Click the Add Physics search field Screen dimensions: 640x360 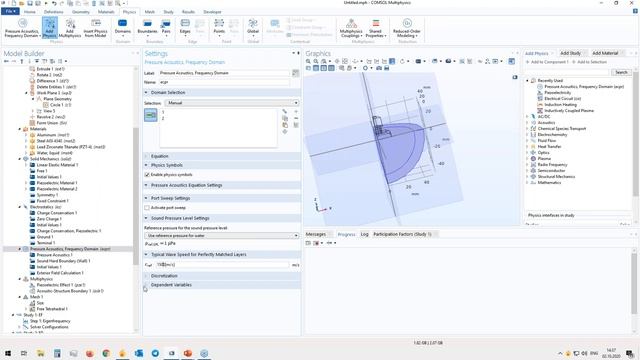coord(568,72)
